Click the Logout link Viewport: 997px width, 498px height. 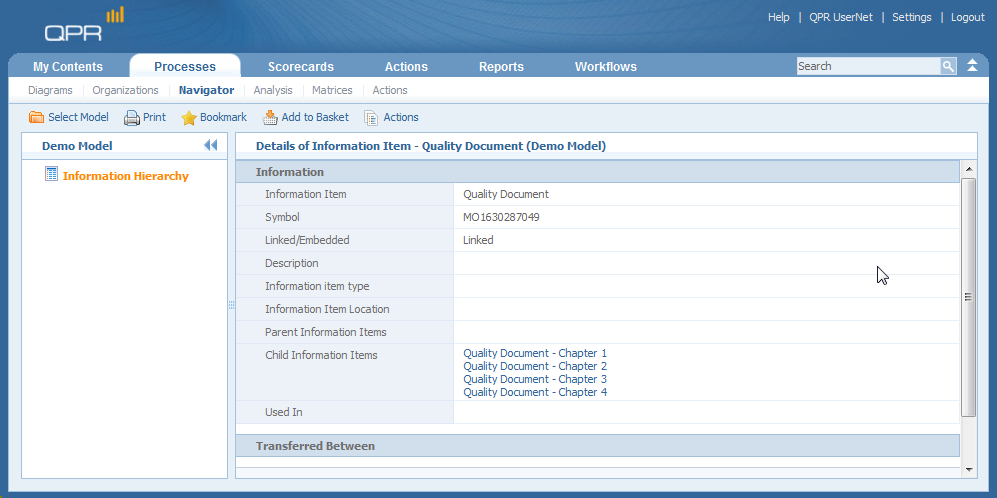click(x=967, y=17)
